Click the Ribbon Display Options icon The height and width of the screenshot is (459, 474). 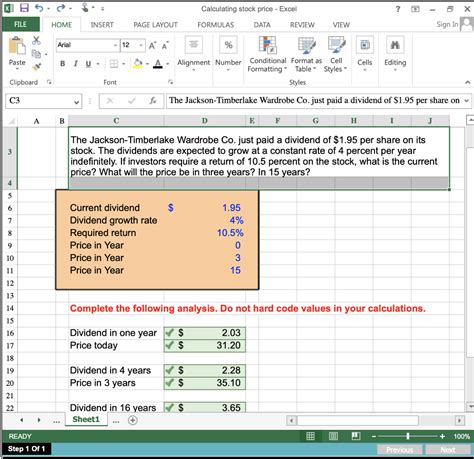[x=415, y=9]
